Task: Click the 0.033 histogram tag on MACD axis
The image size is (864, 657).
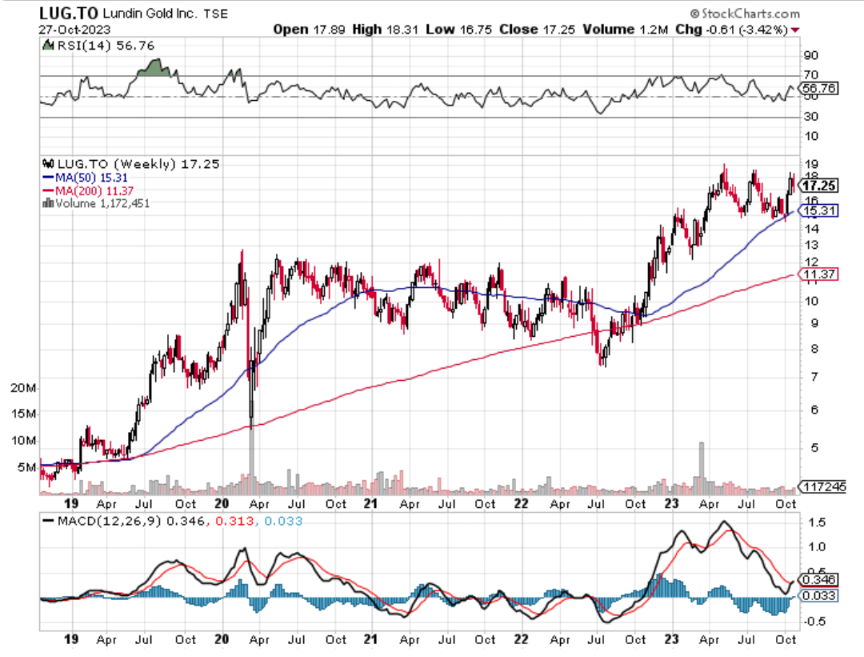Action: 818,595
